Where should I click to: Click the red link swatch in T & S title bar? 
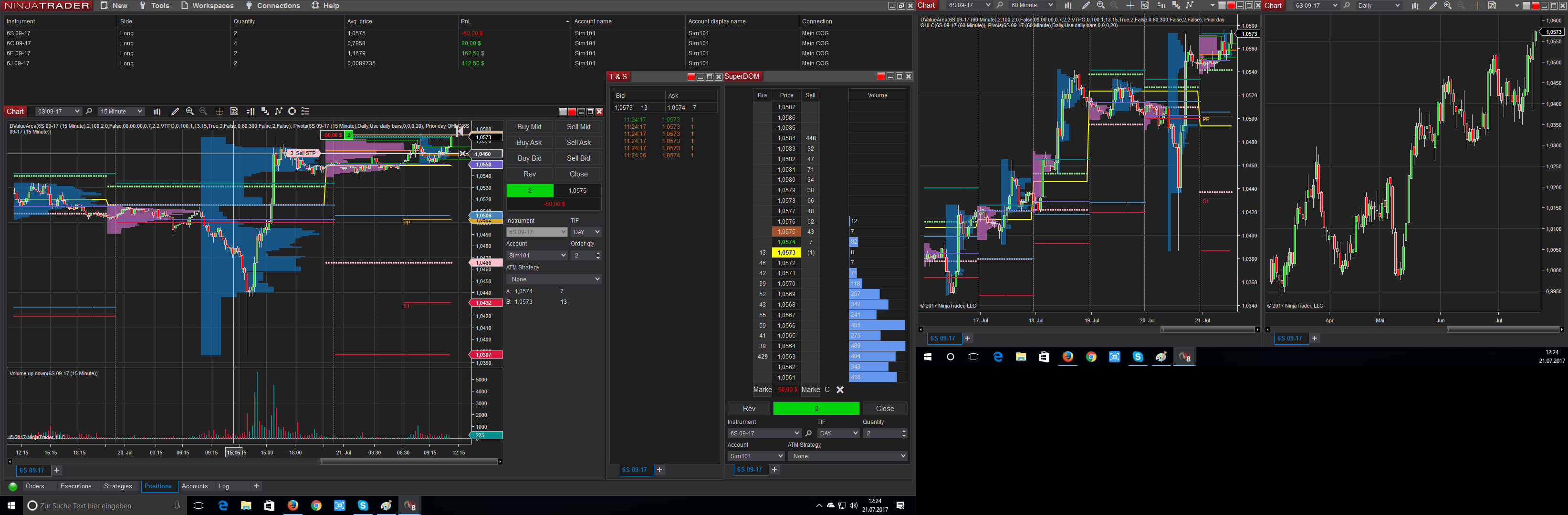[691, 77]
